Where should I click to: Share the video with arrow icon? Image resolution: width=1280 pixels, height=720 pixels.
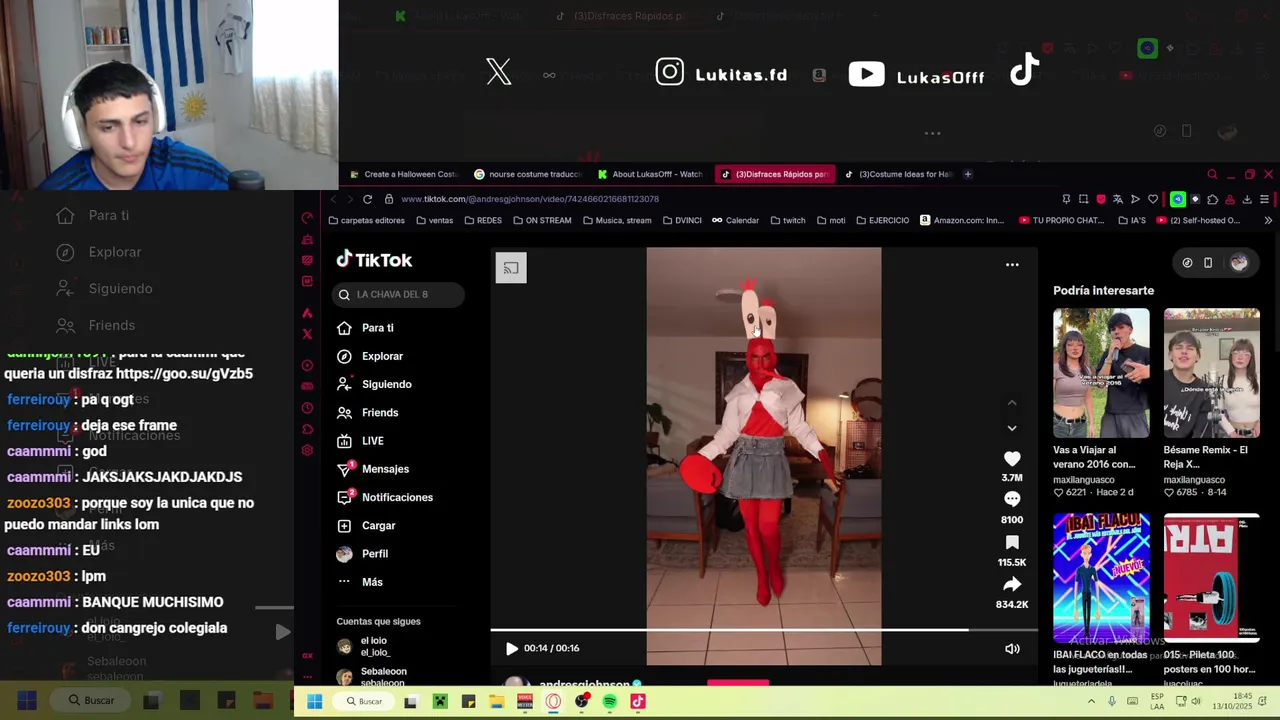[x=1012, y=584]
